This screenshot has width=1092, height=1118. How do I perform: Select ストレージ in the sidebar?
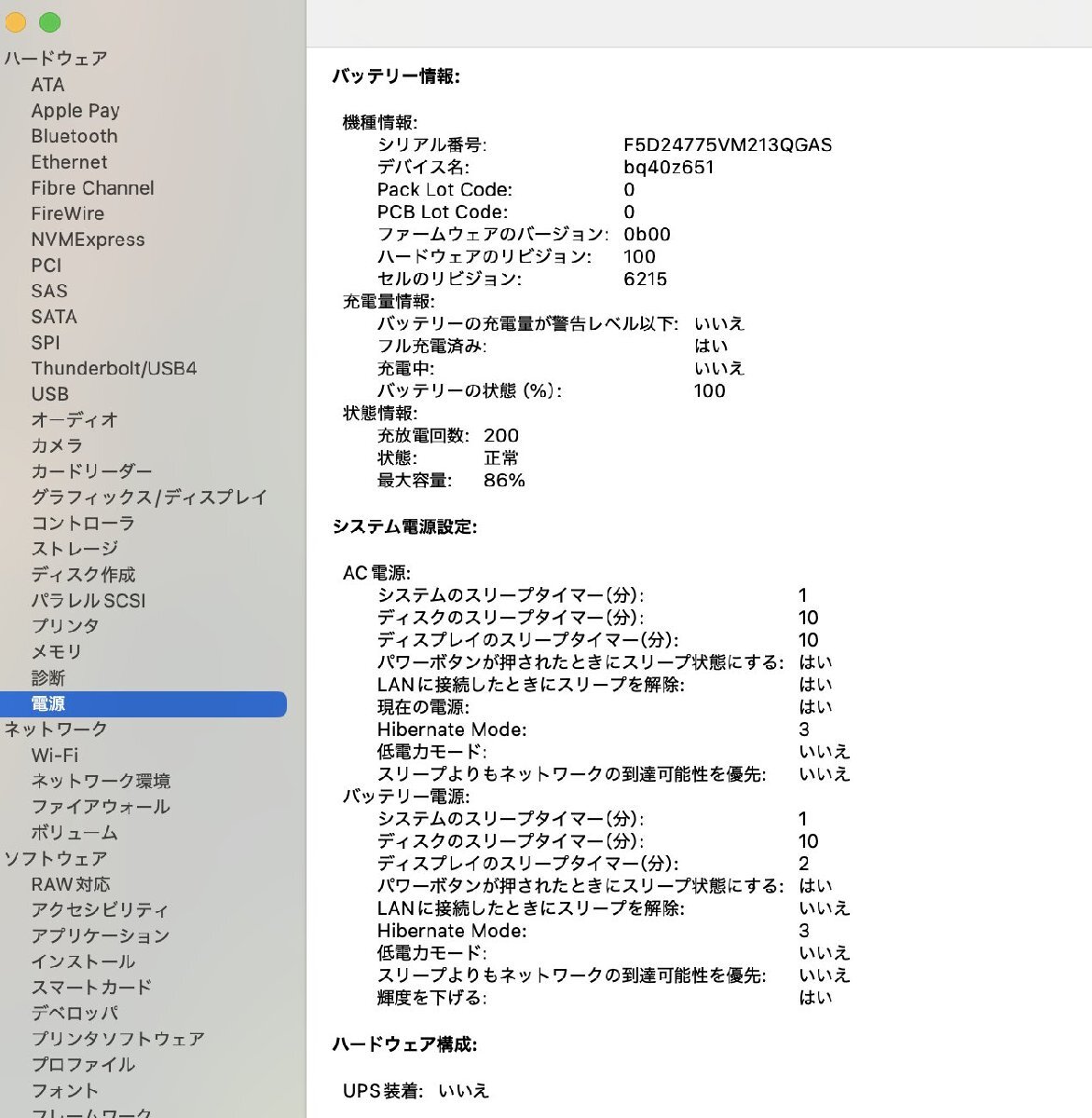pyautogui.click(x=75, y=549)
